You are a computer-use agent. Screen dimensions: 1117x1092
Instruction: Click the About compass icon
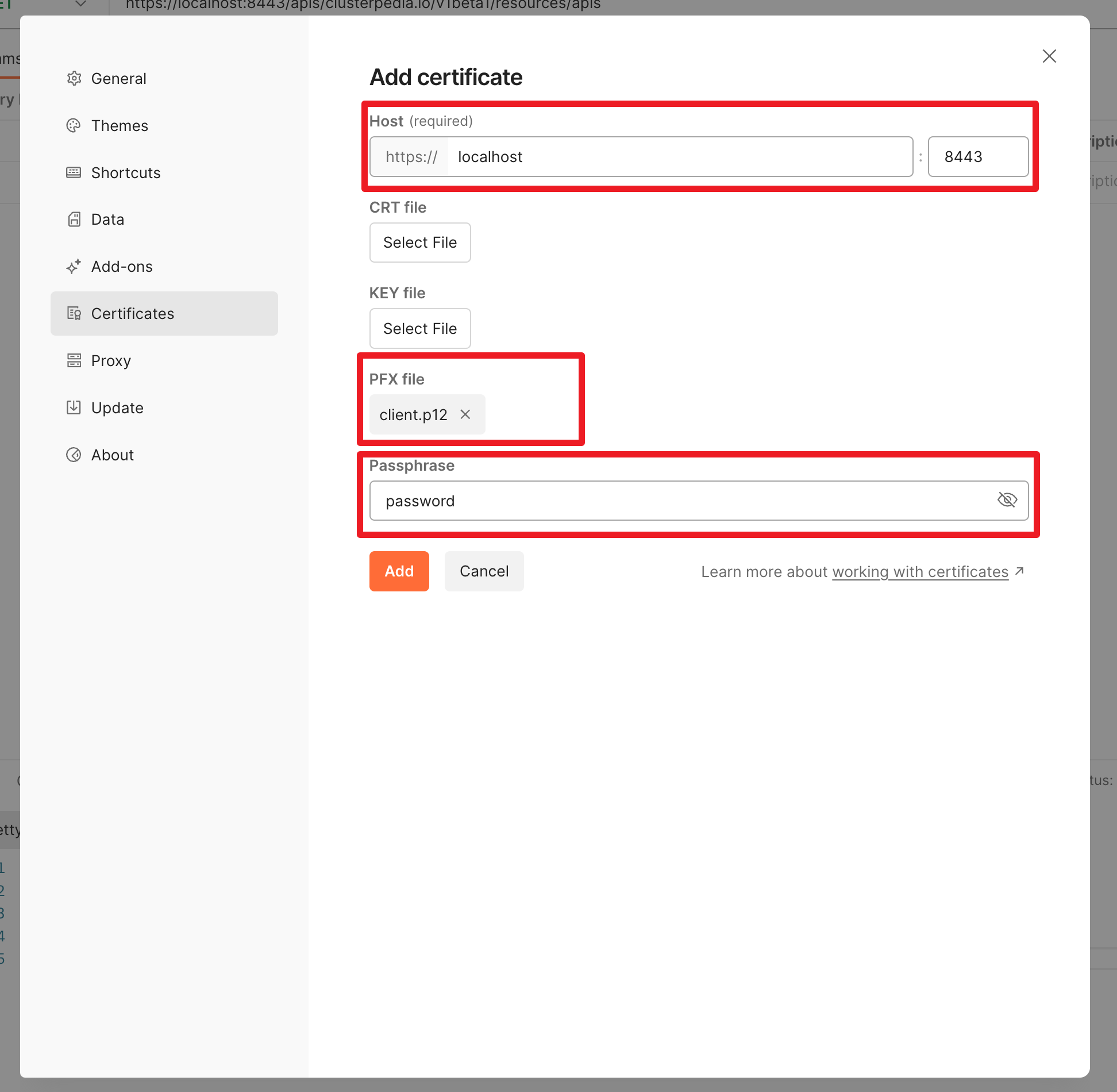(x=74, y=455)
